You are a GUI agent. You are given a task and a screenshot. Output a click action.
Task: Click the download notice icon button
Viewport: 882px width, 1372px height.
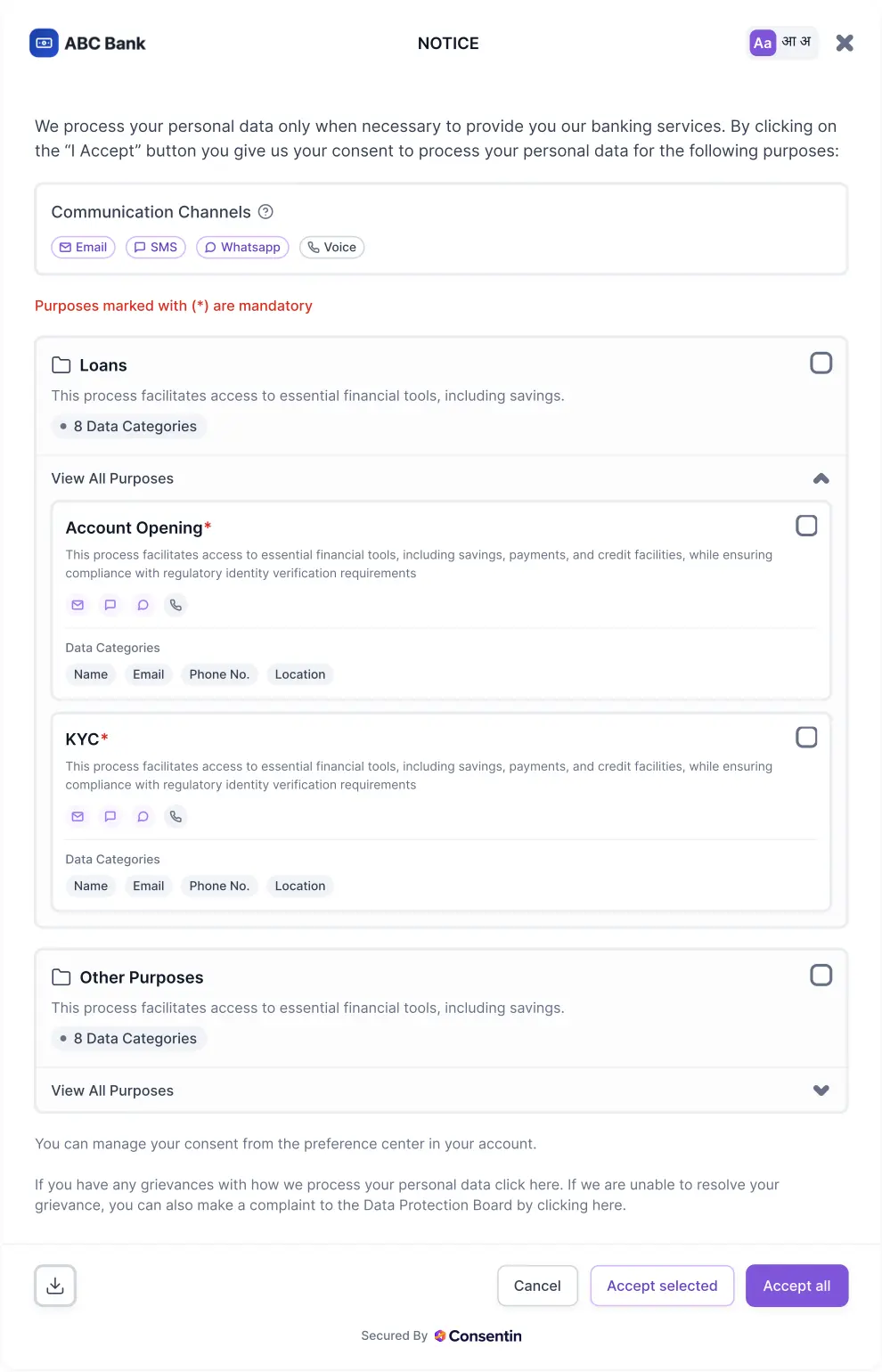55,1286
